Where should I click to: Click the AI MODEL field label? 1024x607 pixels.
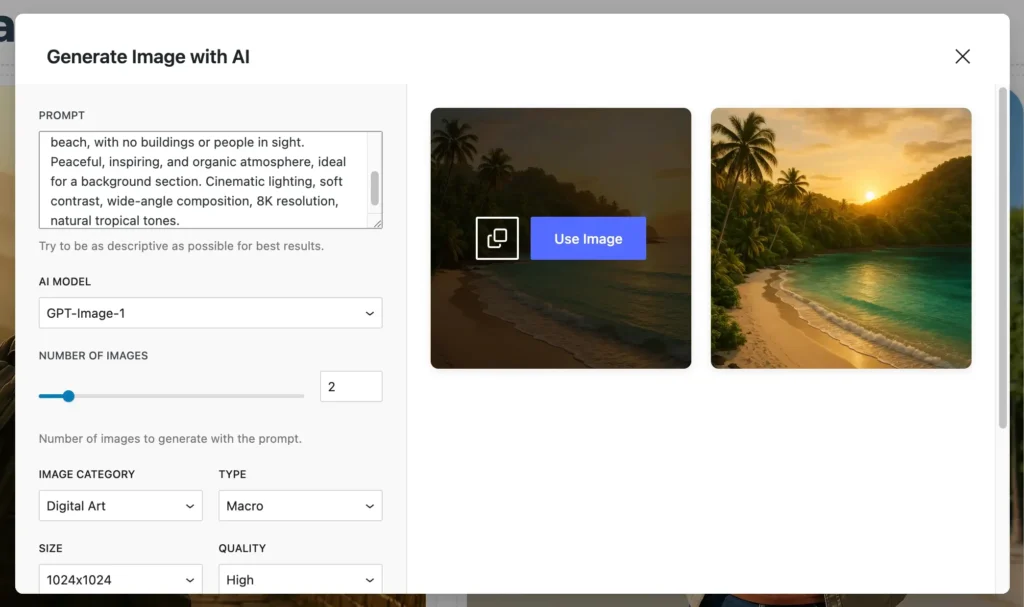tap(65, 282)
